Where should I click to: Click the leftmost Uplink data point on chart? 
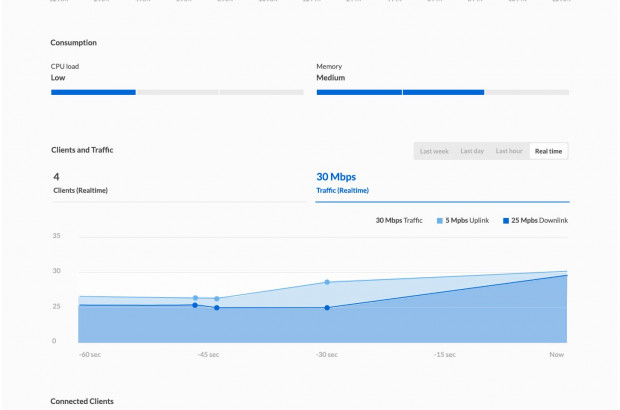195,298
